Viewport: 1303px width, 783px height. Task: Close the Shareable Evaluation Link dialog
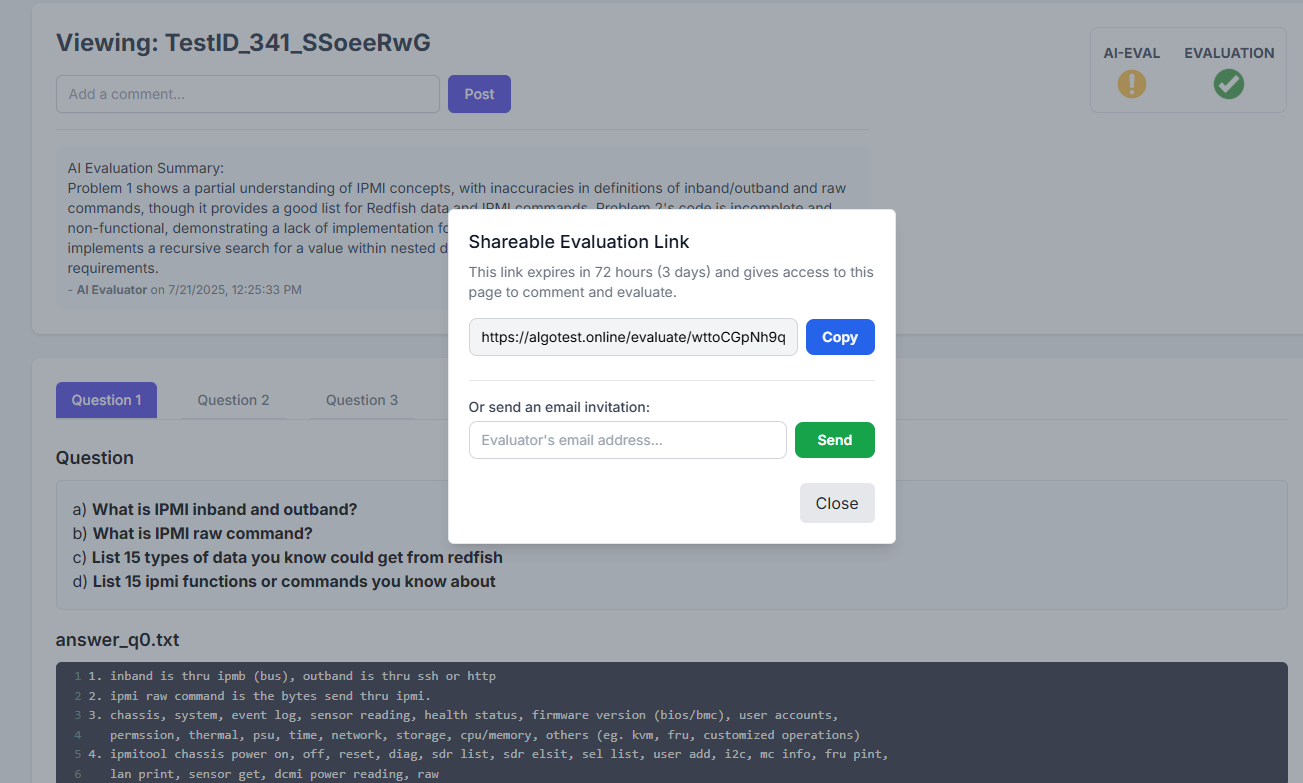837,503
